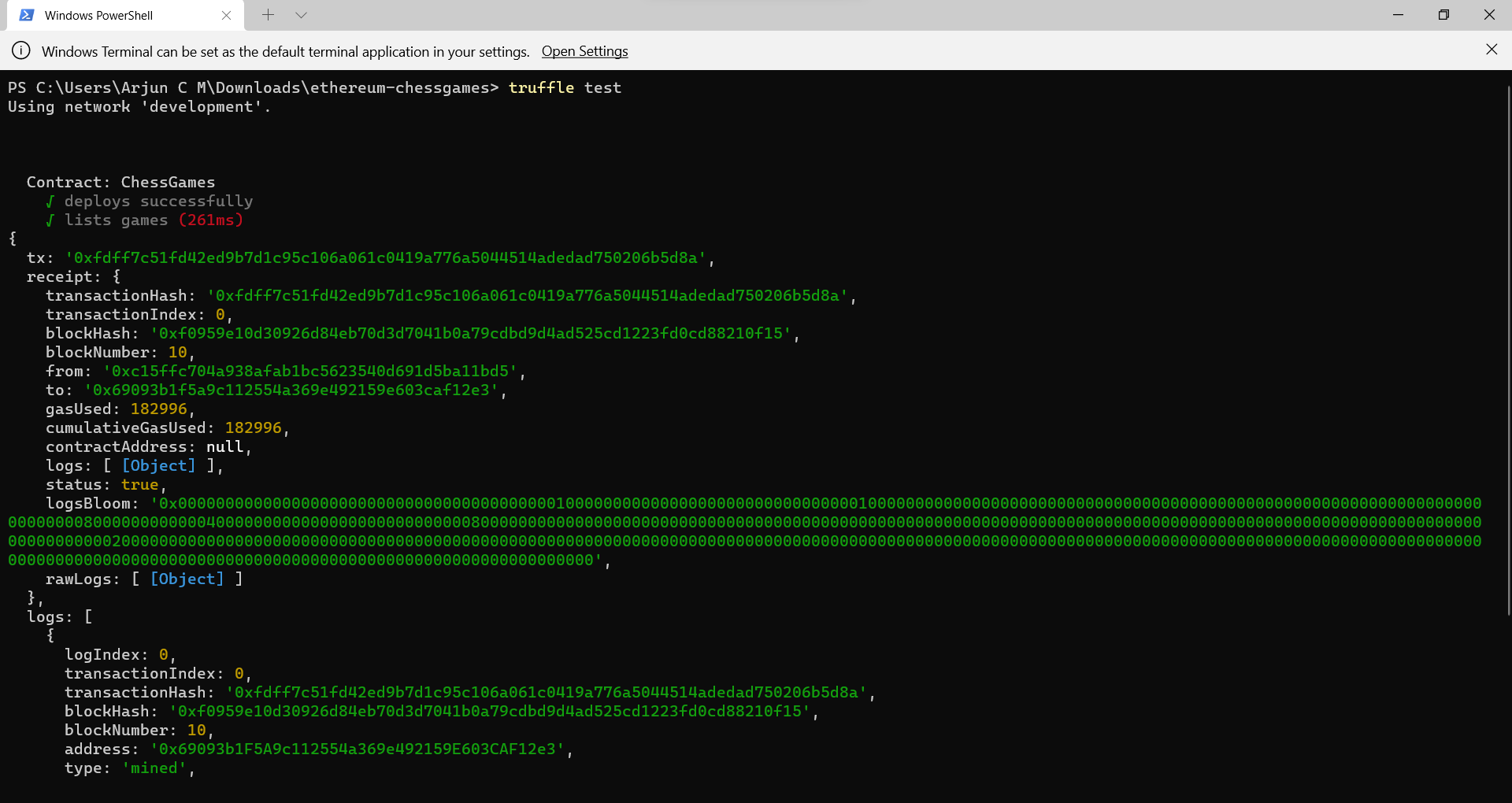1512x803 pixels.
Task: Minimize the Windows Terminal window
Action: [1398, 15]
